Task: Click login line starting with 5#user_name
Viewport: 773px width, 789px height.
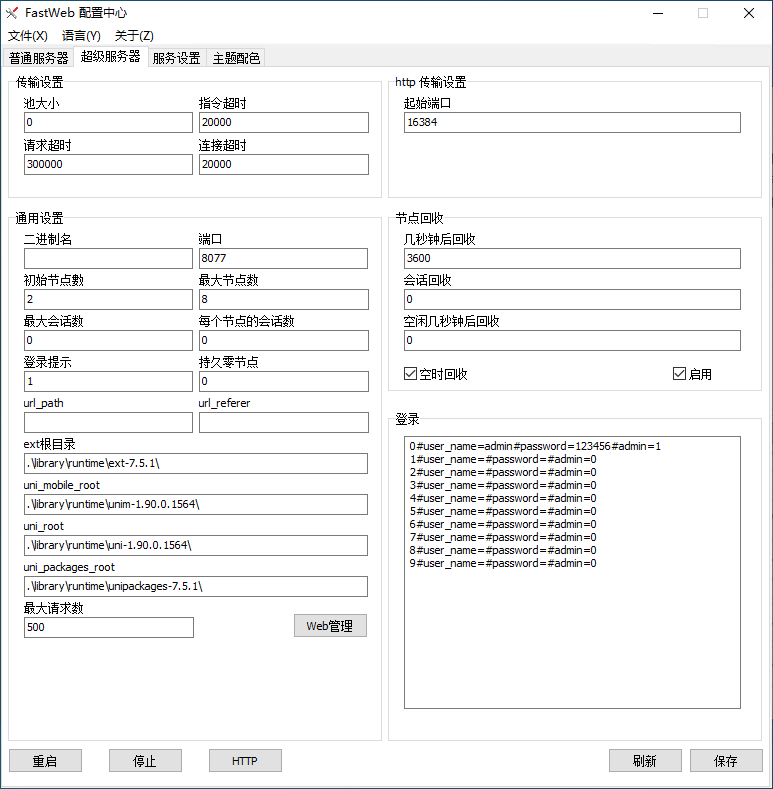Action: 503,511
